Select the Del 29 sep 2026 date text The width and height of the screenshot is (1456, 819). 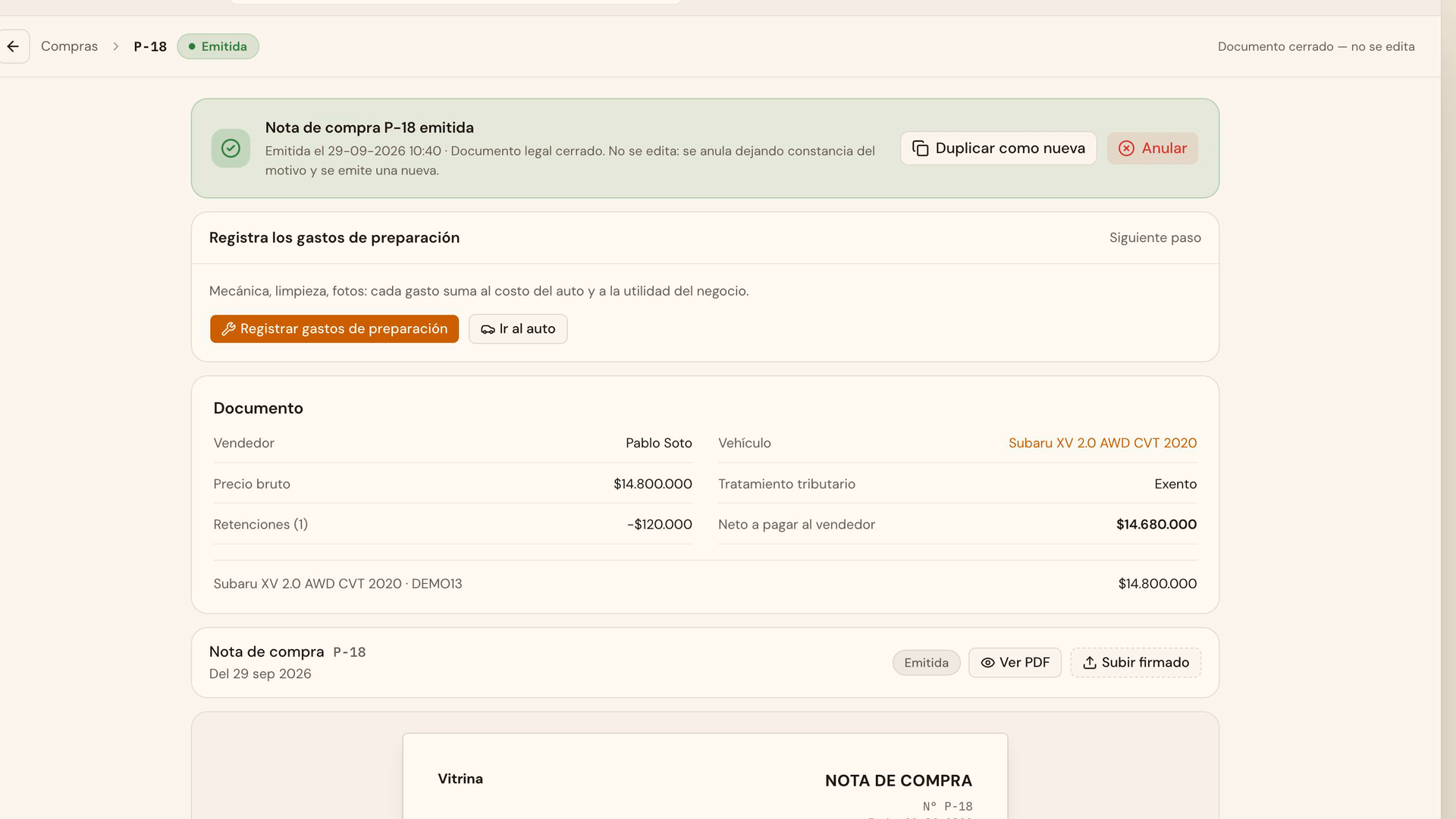click(260, 674)
